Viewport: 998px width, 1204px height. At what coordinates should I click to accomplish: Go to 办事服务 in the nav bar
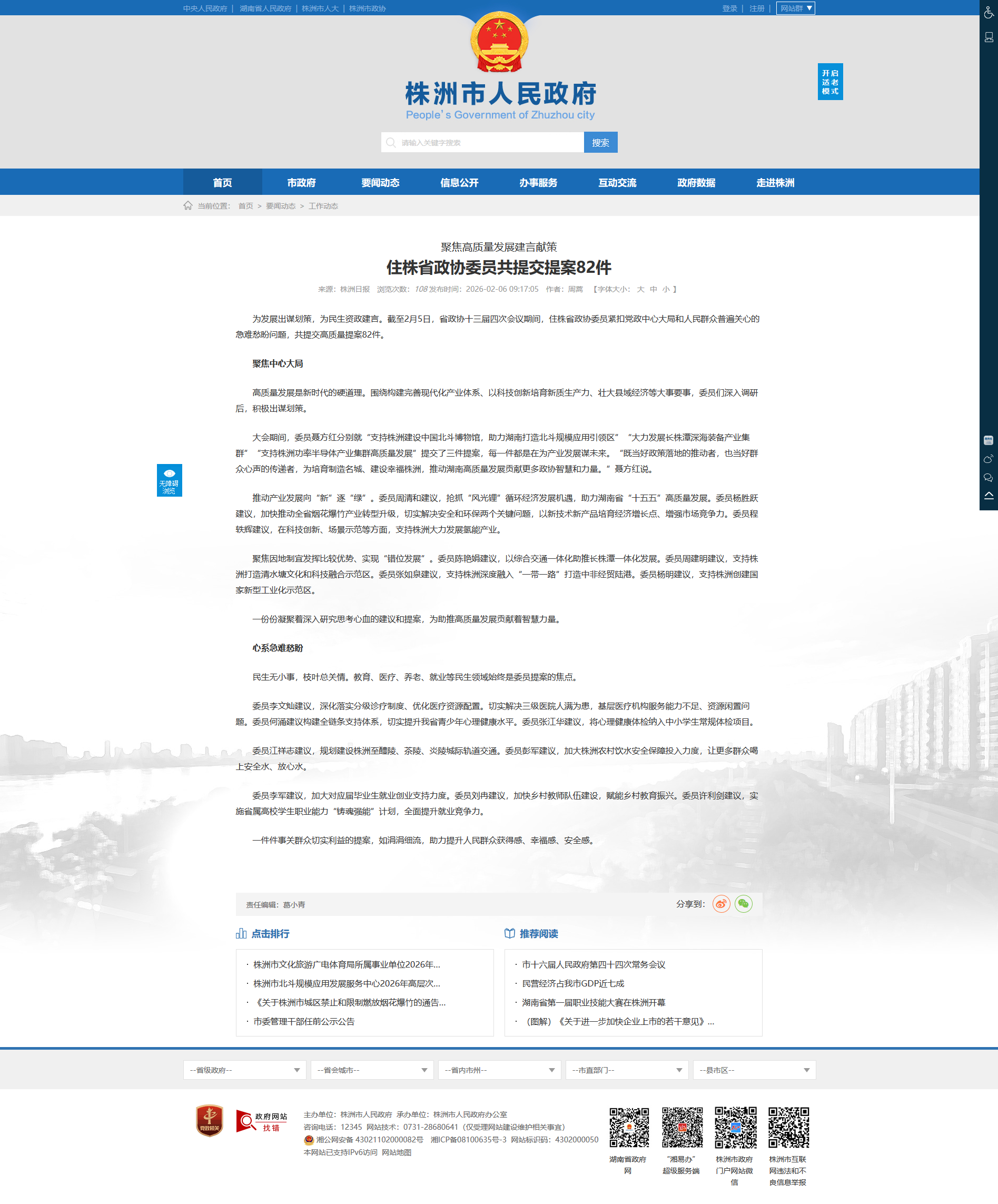pos(538,183)
